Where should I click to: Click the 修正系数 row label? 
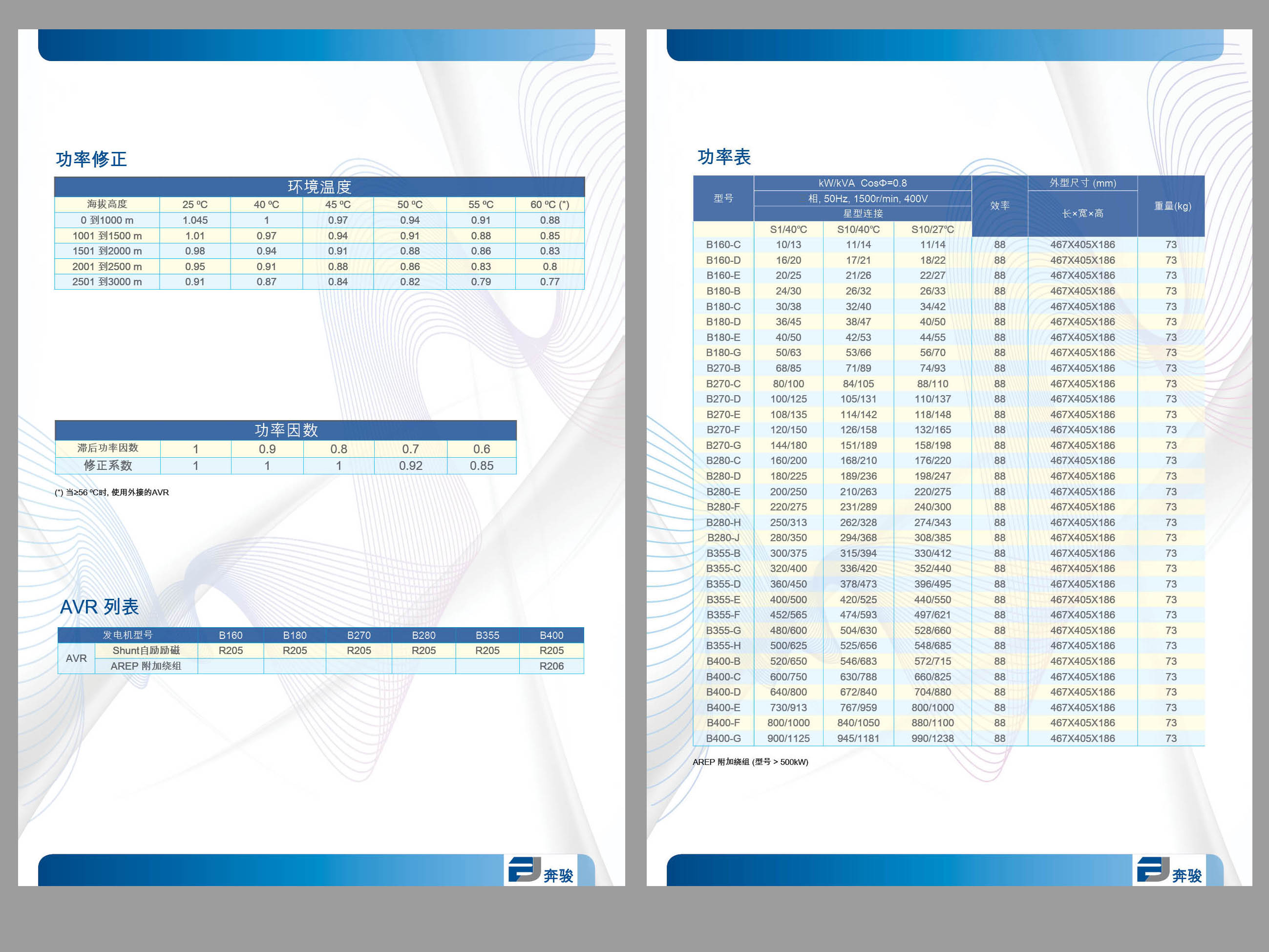click(x=108, y=465)
